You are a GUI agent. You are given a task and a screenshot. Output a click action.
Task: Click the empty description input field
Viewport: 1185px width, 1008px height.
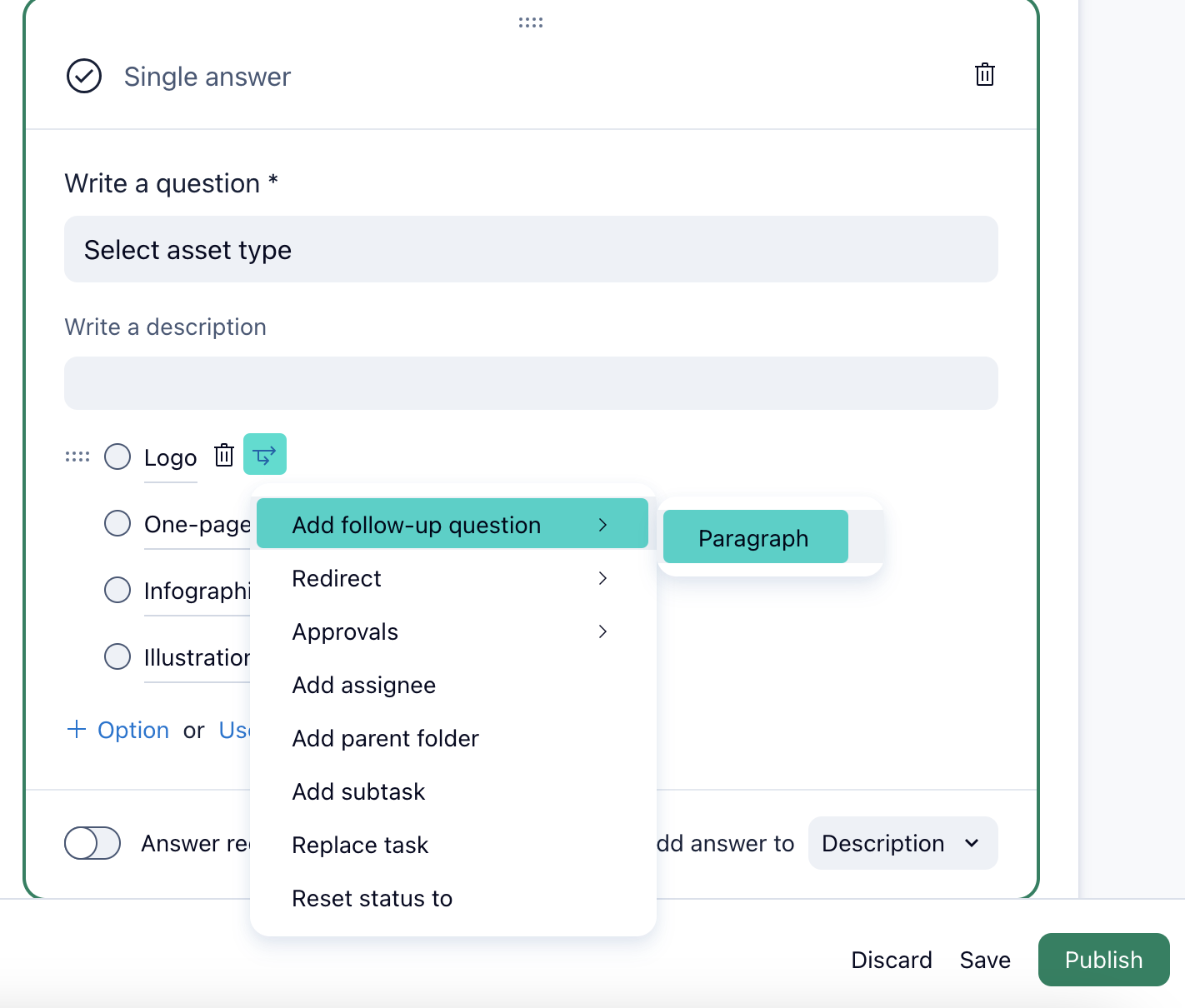pos(531,383)
